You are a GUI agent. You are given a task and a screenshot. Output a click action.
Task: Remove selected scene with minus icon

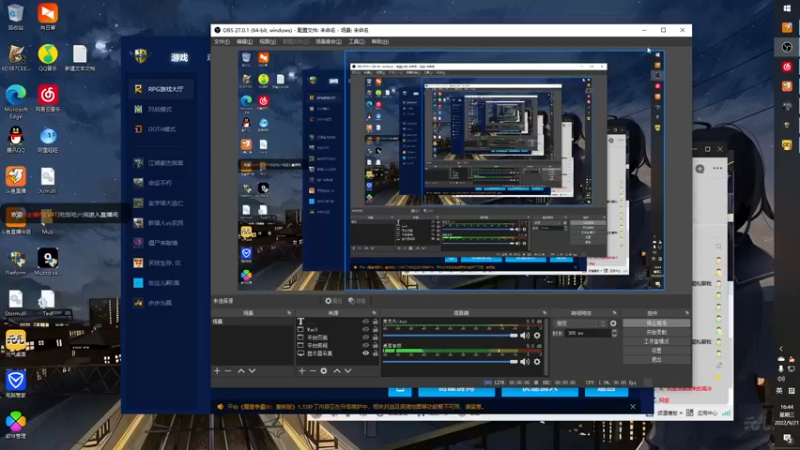click(228, 371)
